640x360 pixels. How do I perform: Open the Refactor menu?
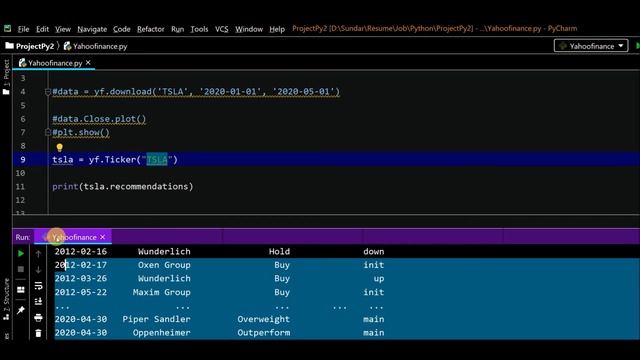[151, 29]
